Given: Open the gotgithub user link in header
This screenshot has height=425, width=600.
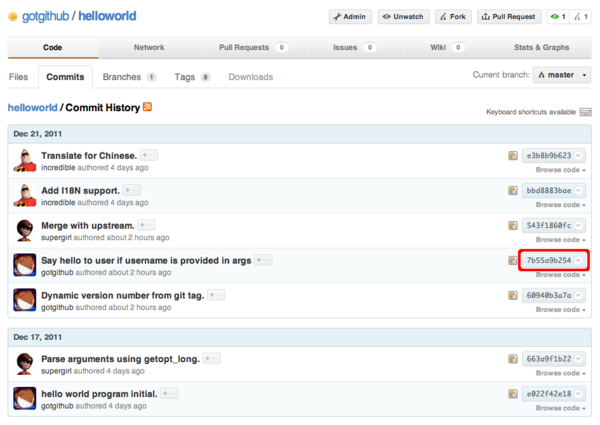Looking at the screenshot, I should pos(45,16).
